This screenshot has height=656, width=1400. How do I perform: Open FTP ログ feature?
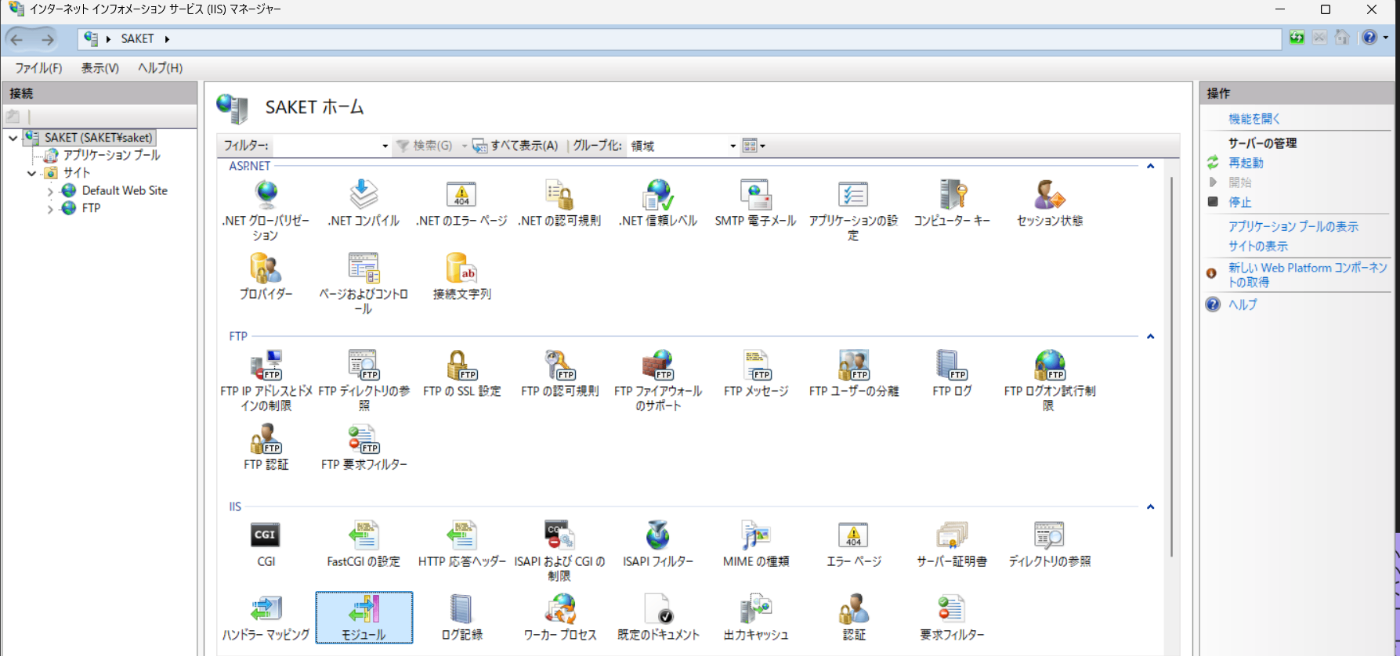point(951,374)
